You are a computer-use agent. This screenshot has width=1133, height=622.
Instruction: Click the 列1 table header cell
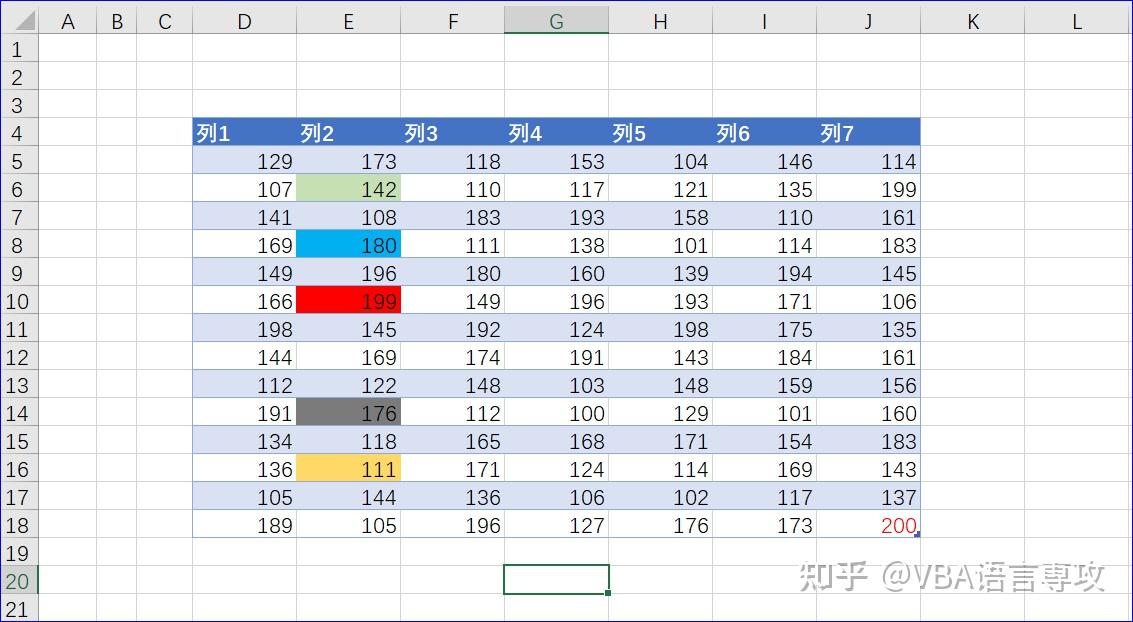[x=244, y=133]
